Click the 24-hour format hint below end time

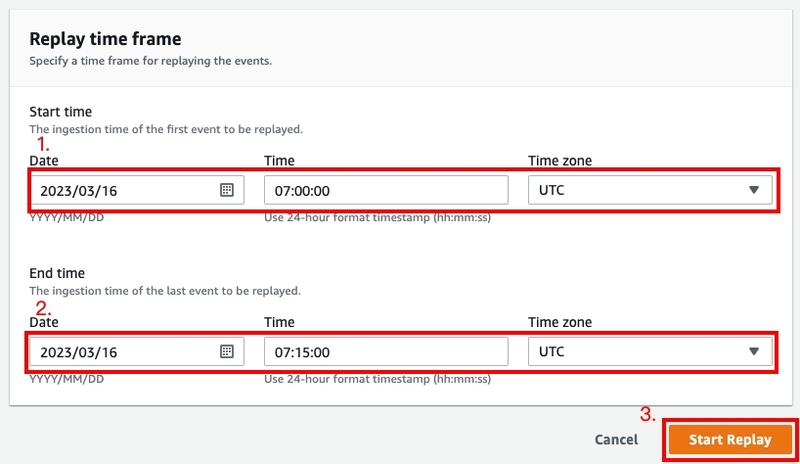(378, 379)
